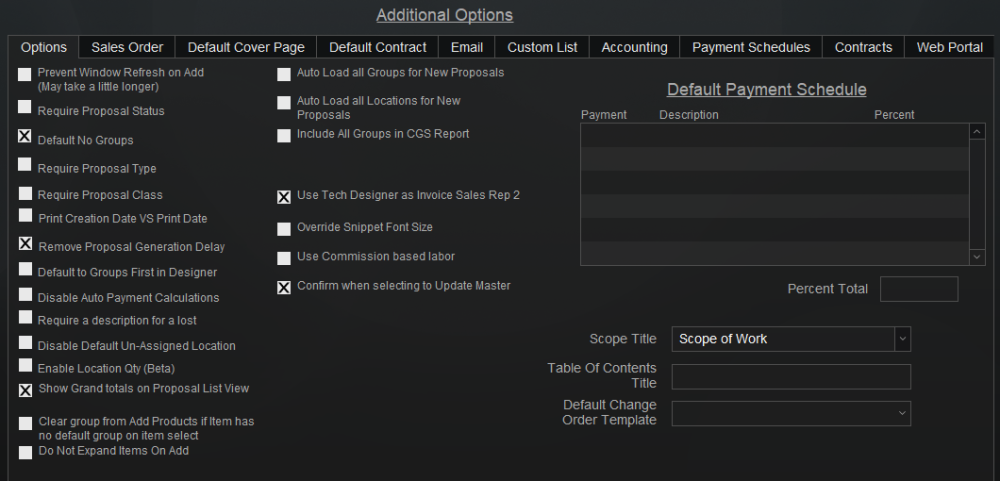
Task: Click the Percent Total field
Action: tap(919, 289)
